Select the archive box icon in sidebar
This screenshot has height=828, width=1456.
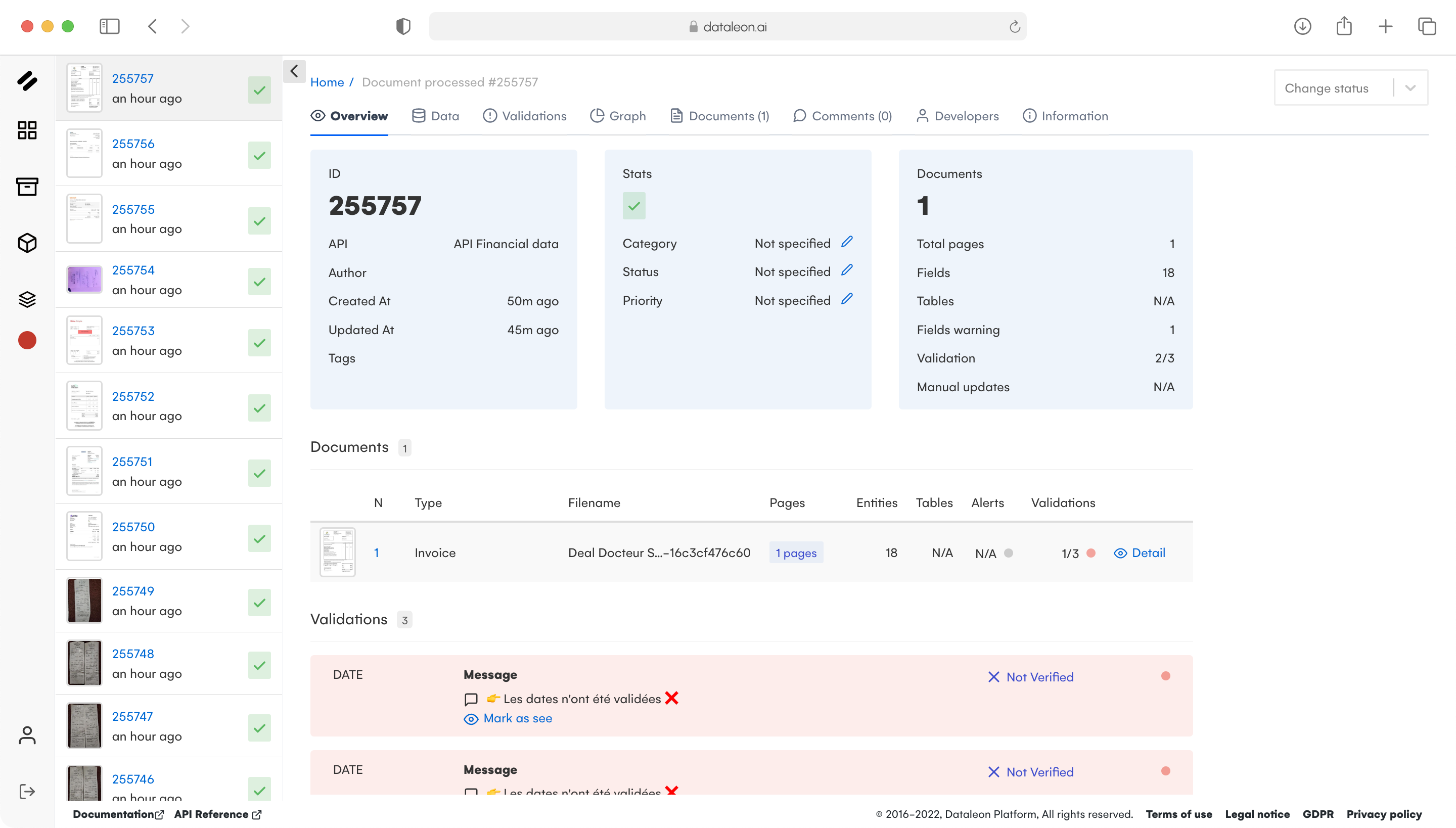click(x=27, y=187)
